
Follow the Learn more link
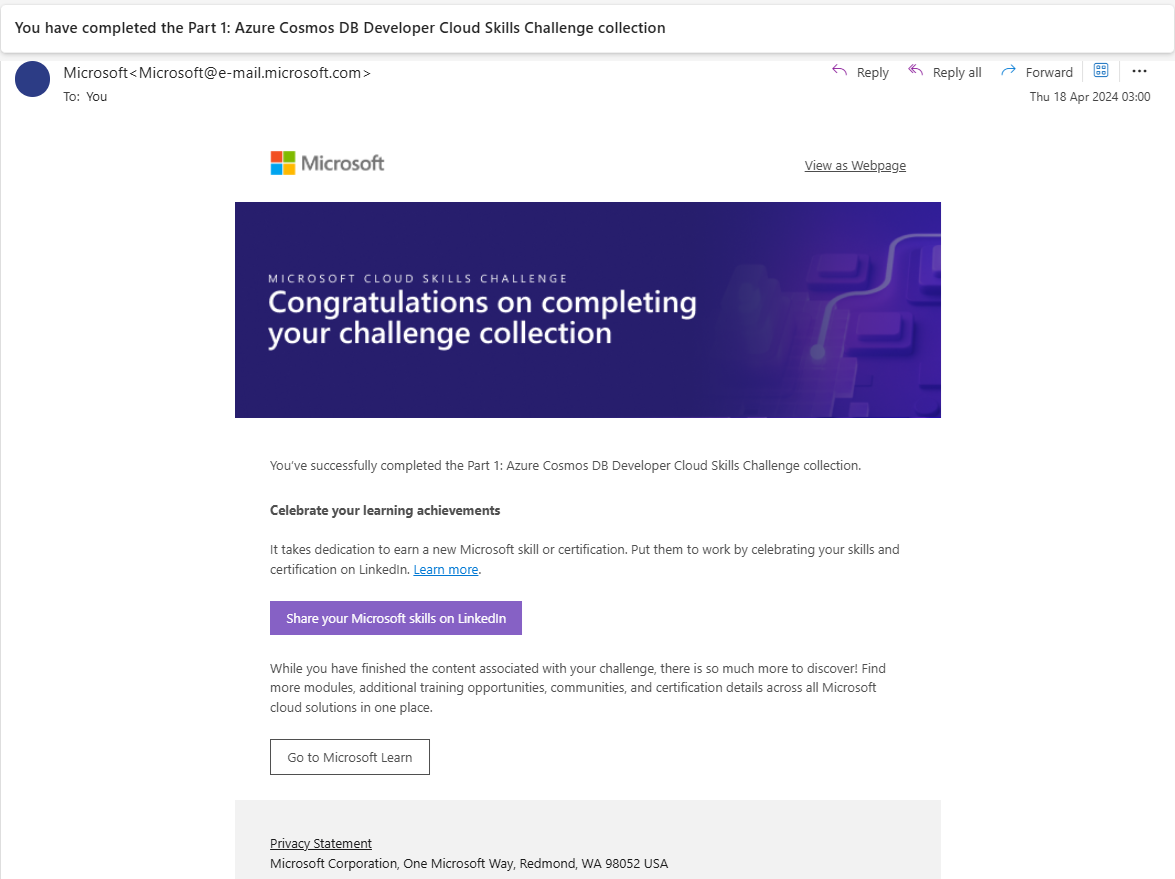pyautogui.click(x=446, y=570)
